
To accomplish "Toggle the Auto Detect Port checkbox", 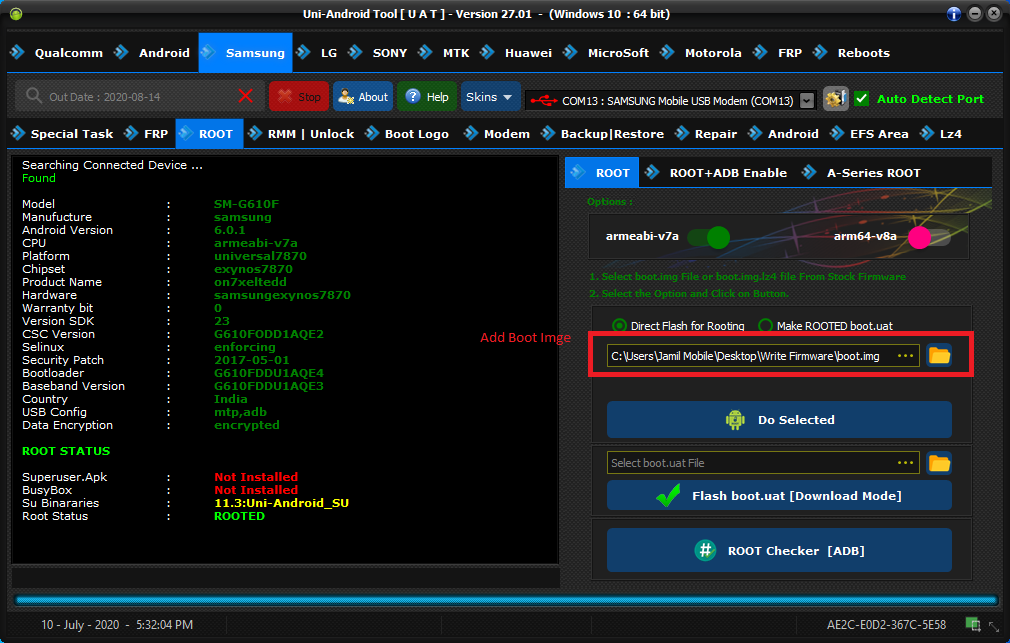I will coord(861,99).
